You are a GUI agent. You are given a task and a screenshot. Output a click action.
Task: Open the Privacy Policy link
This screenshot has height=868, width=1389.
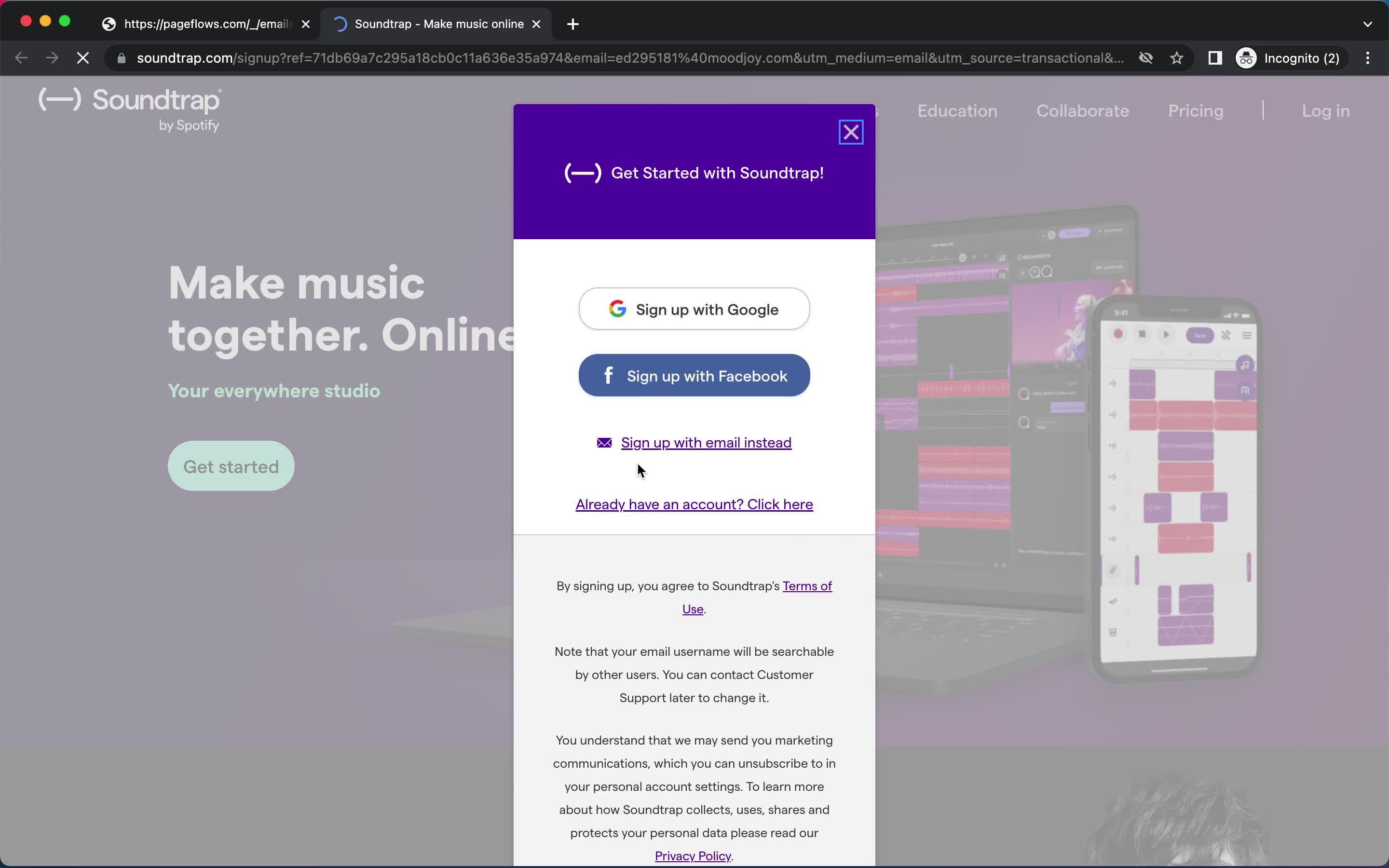[693, 855]
